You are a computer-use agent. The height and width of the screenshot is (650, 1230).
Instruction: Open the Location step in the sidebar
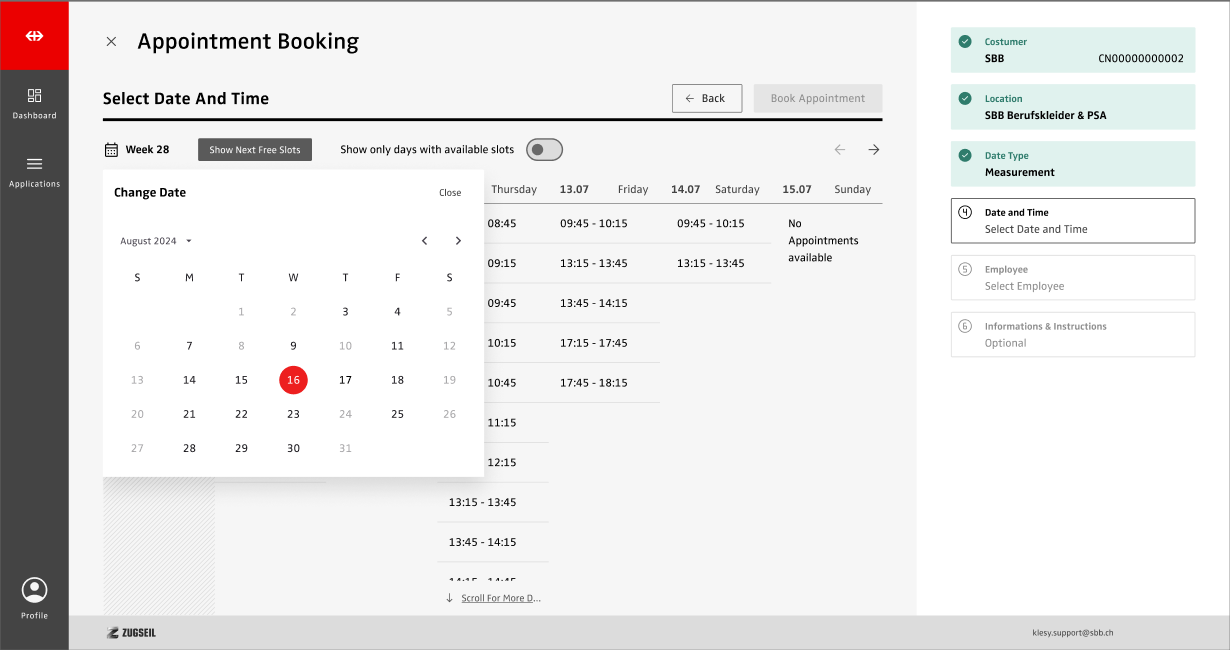tap(1072, 107)
